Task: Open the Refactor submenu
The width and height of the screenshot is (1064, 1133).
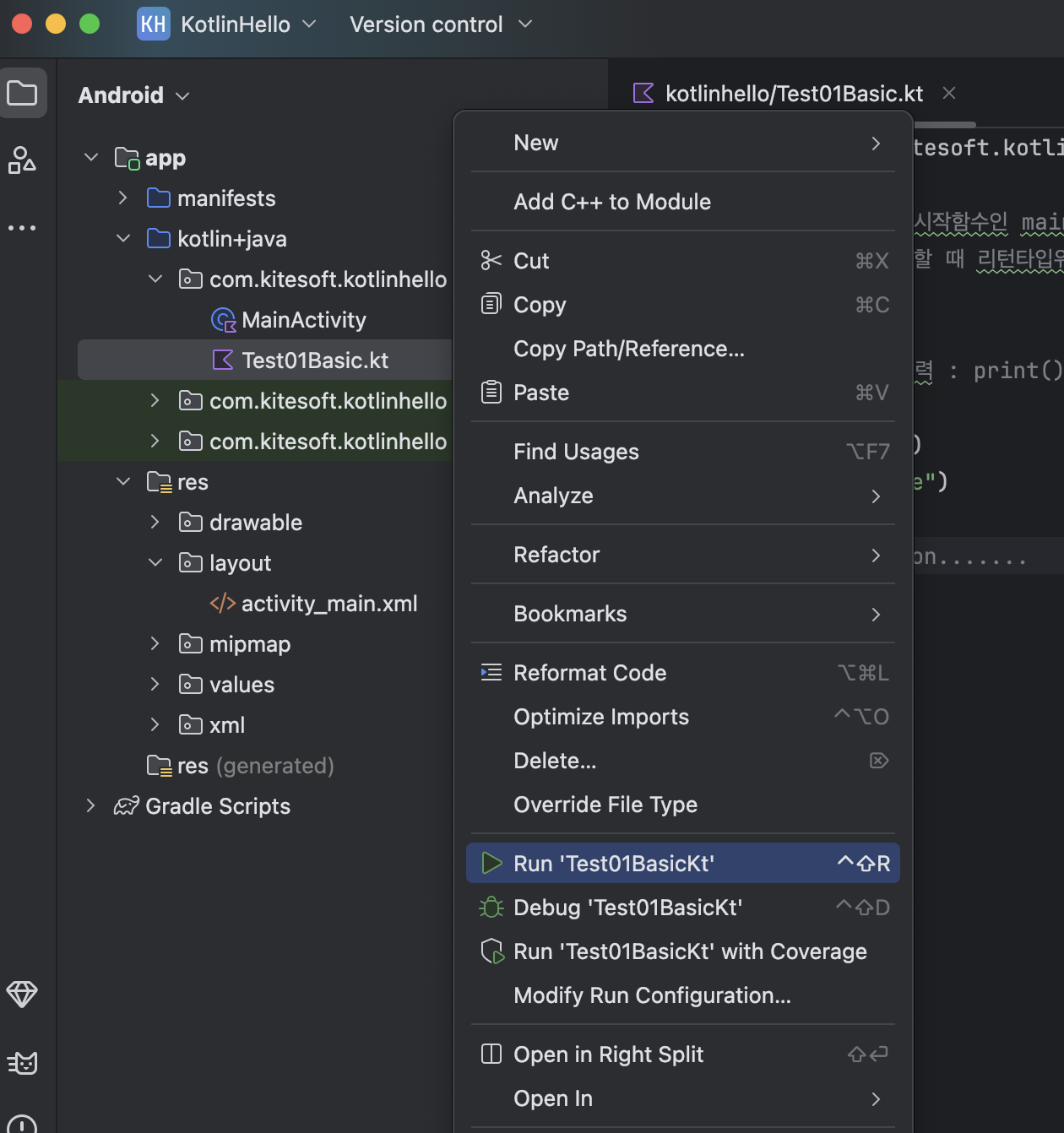Action: [x=683, y=555]
